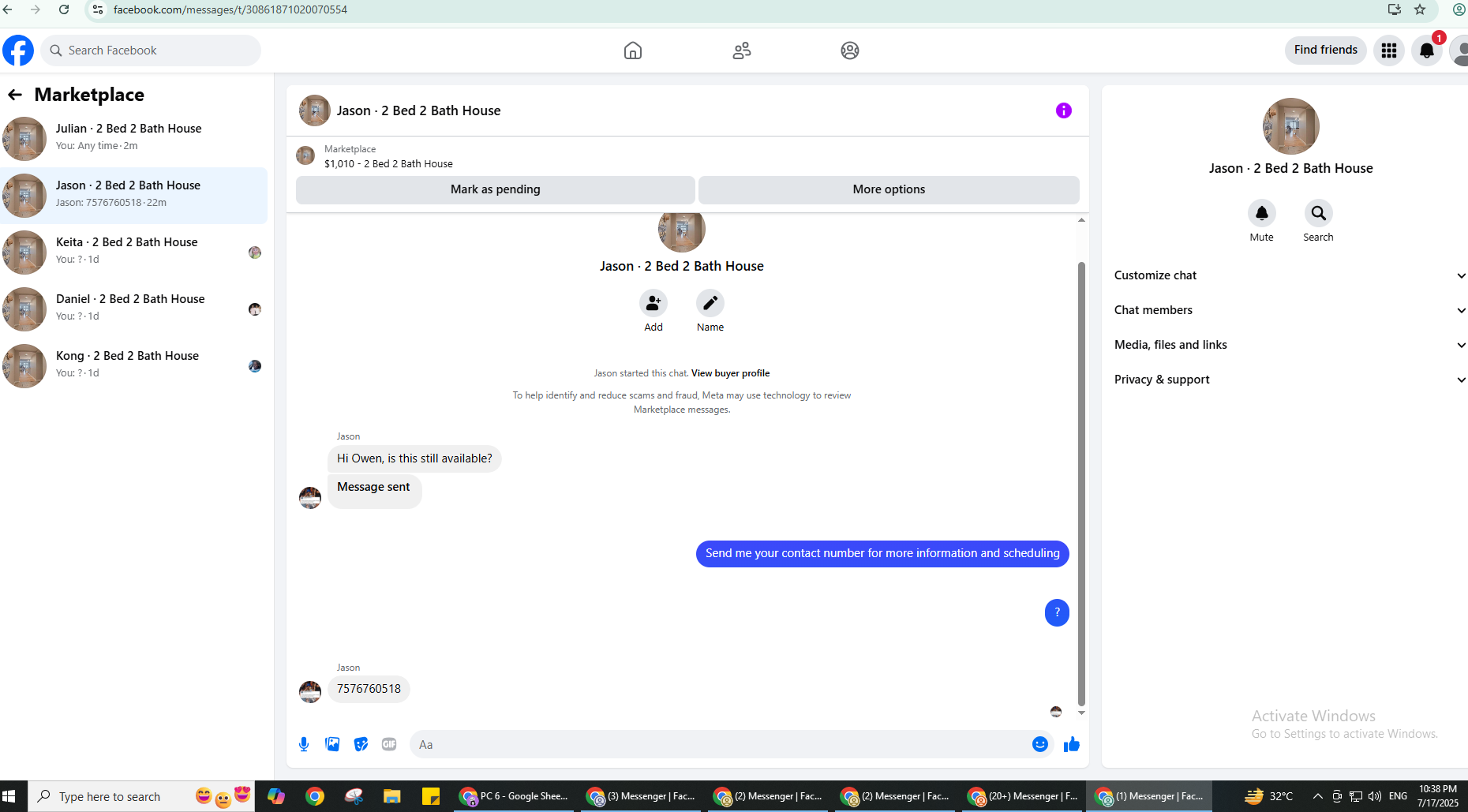Record a voice clip with the microphone
1468x812 pixels.
304,744
